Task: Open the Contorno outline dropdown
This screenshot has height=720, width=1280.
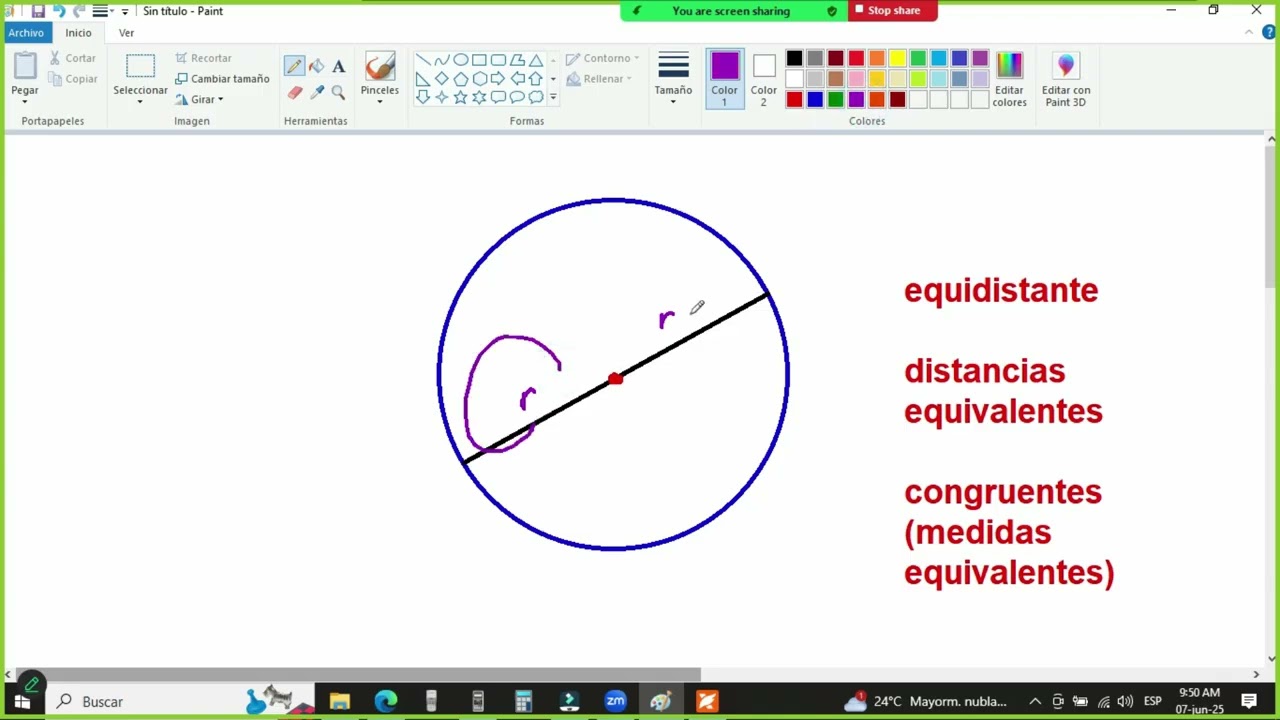Action: coord(603,58)
